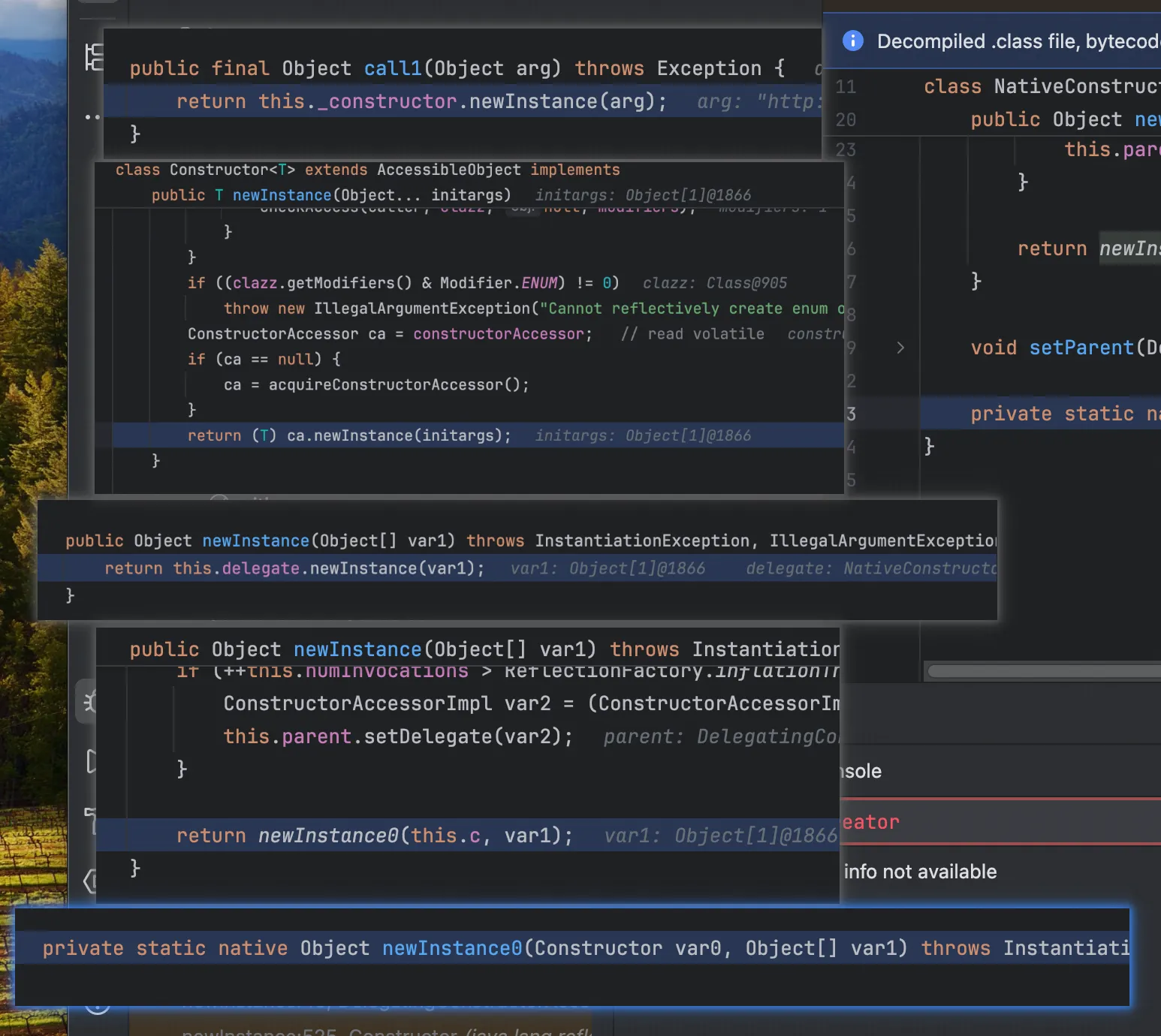Select the Console tab in debug panel
This screenshot has height=1036, width=1161.
(861, 772)
